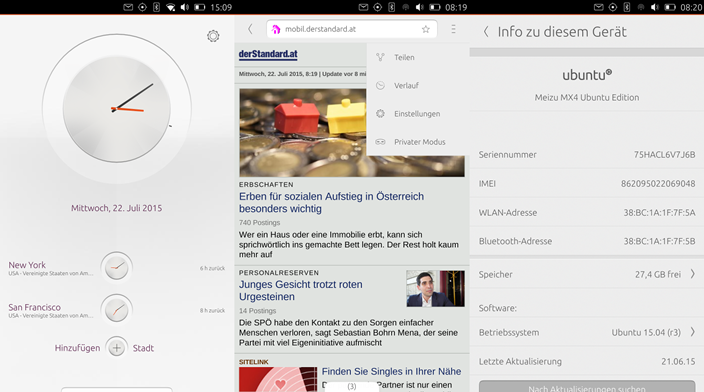
Task: Go back from Info zu diesem Gerät
Action: [486, 32]
